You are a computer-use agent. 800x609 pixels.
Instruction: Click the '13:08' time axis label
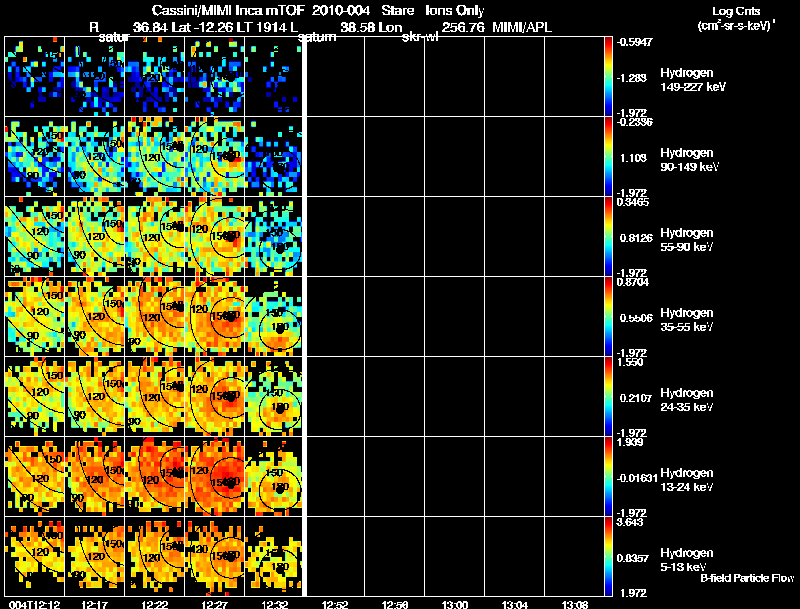574,605
